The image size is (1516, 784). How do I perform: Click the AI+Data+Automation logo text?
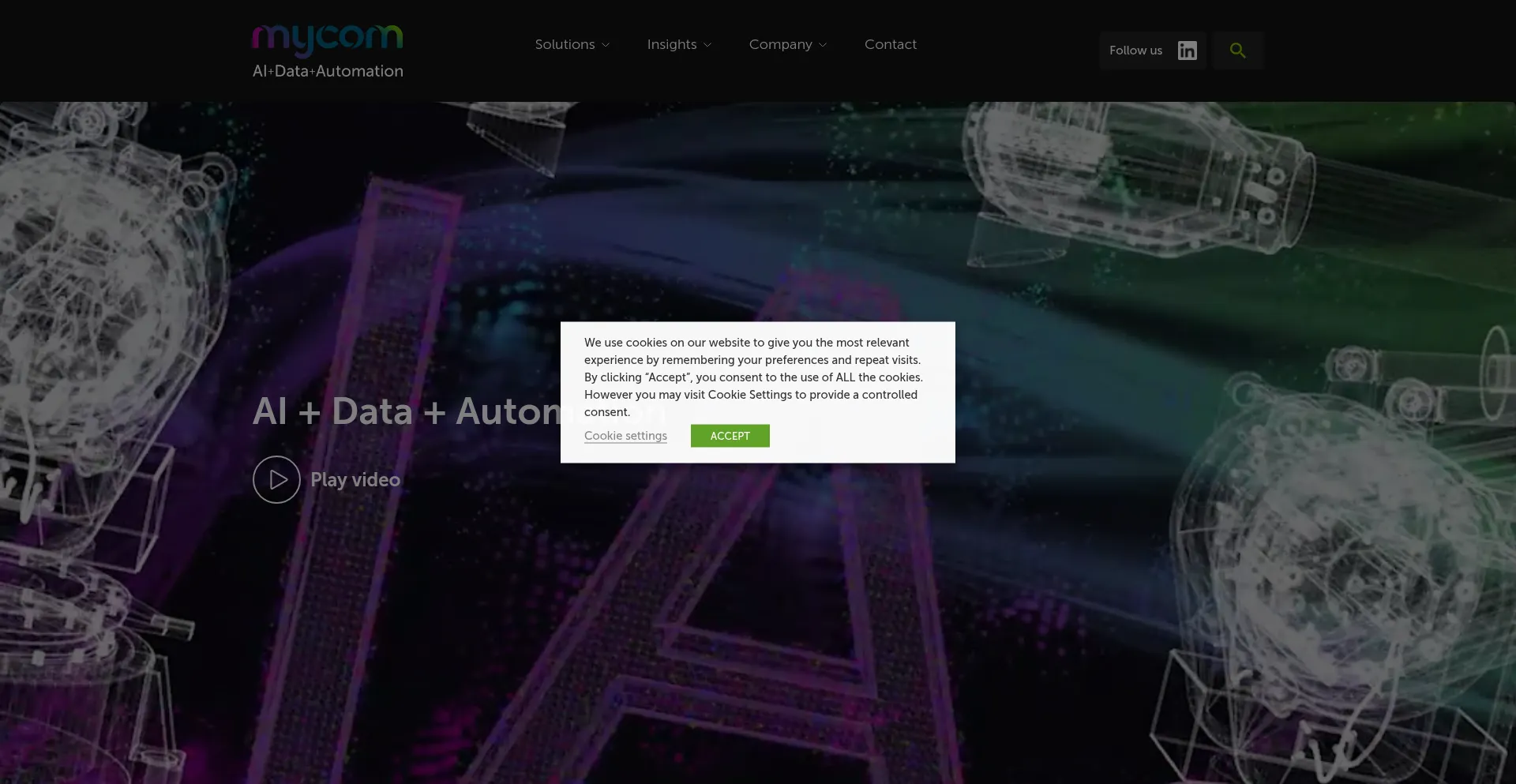click(x=327, y=70)
